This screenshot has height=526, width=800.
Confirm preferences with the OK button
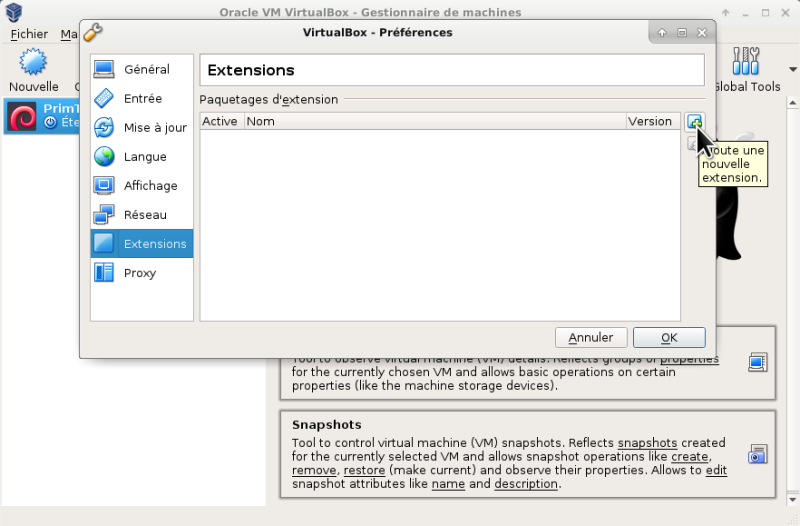(669, 338)
